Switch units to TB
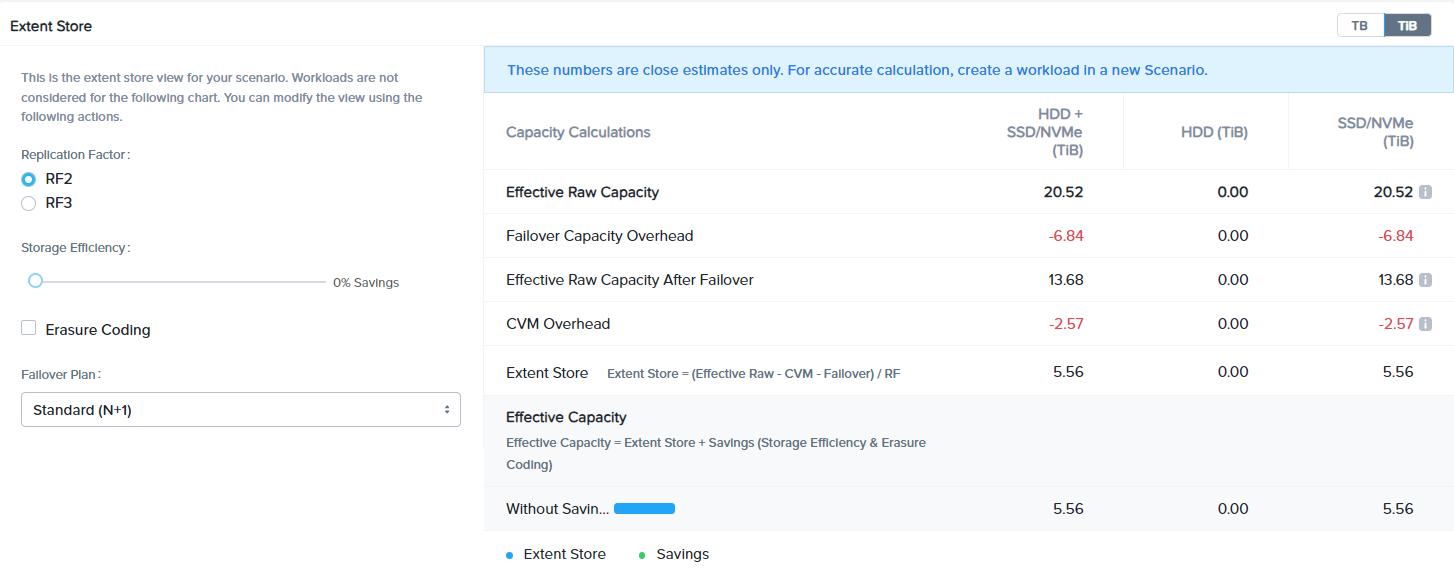 click(x=1360, y=26)
